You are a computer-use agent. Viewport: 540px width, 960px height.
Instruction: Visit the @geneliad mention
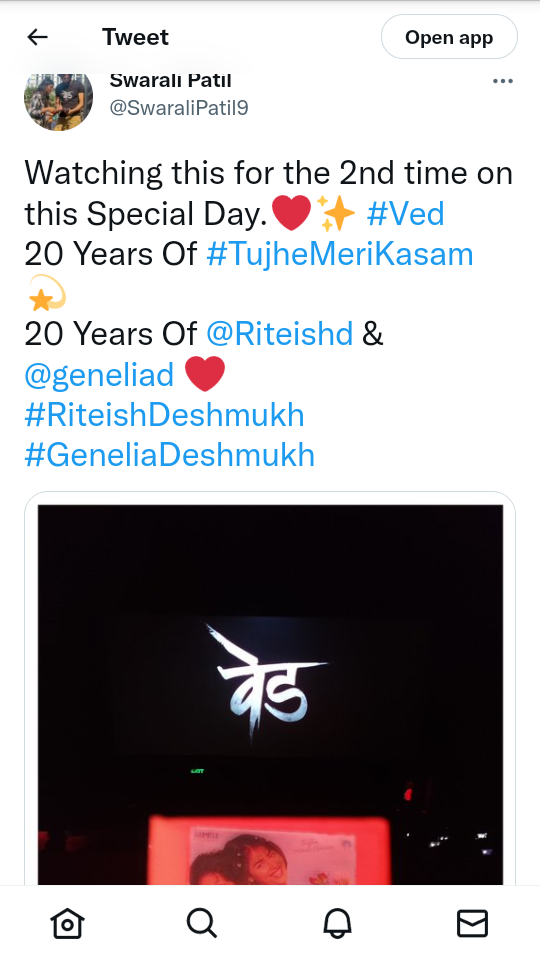coord(99,373)
